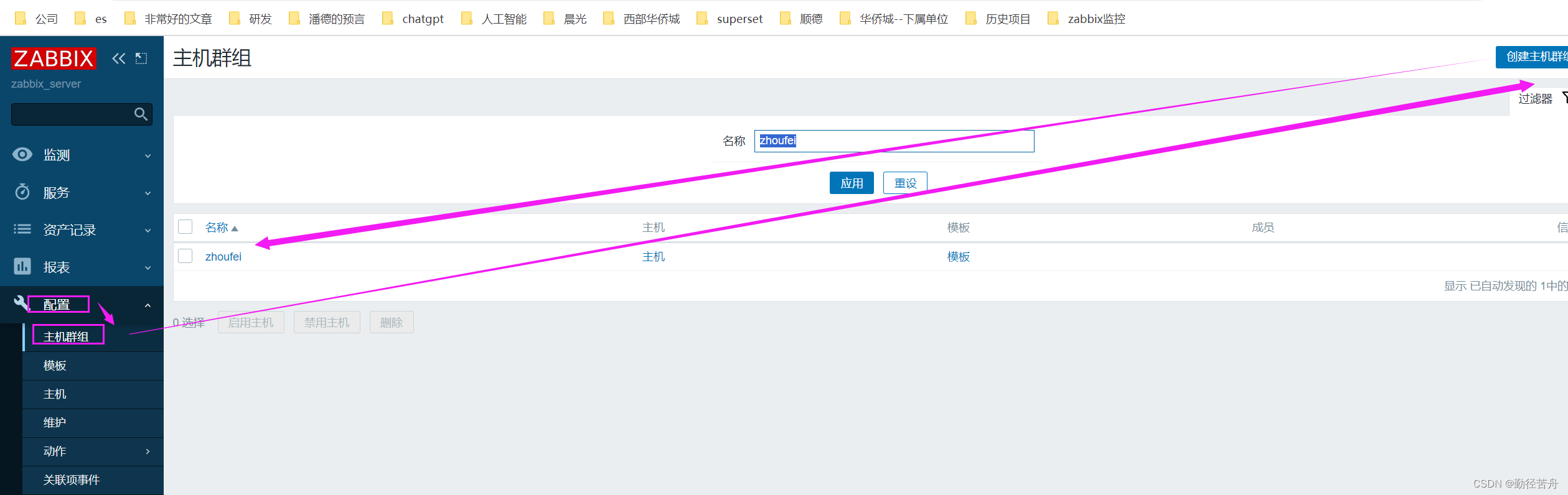
Task: Open the 主机 link in zhoufei row
Action: click(x=654, y=256)
